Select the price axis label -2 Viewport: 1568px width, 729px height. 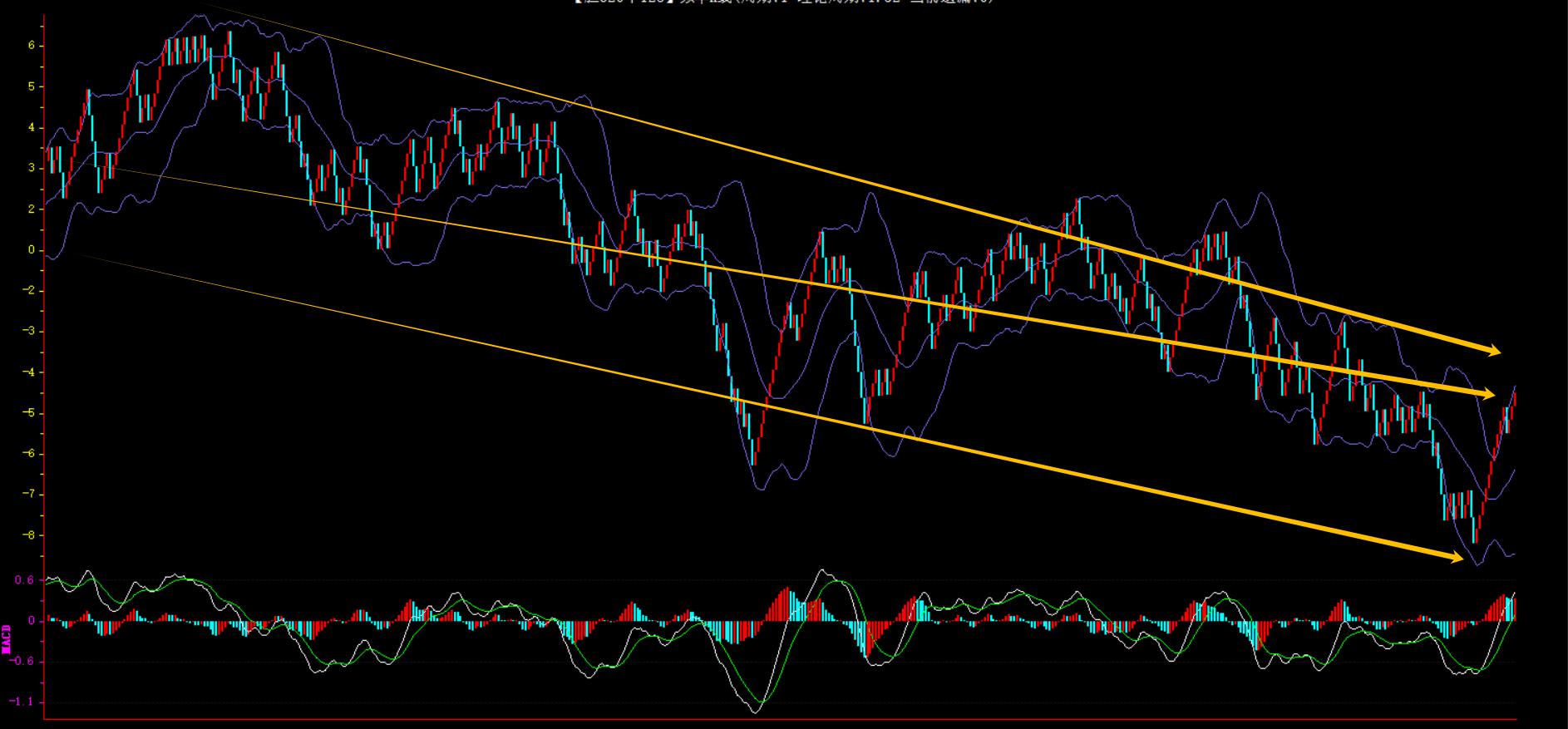[x=29, y=291]
